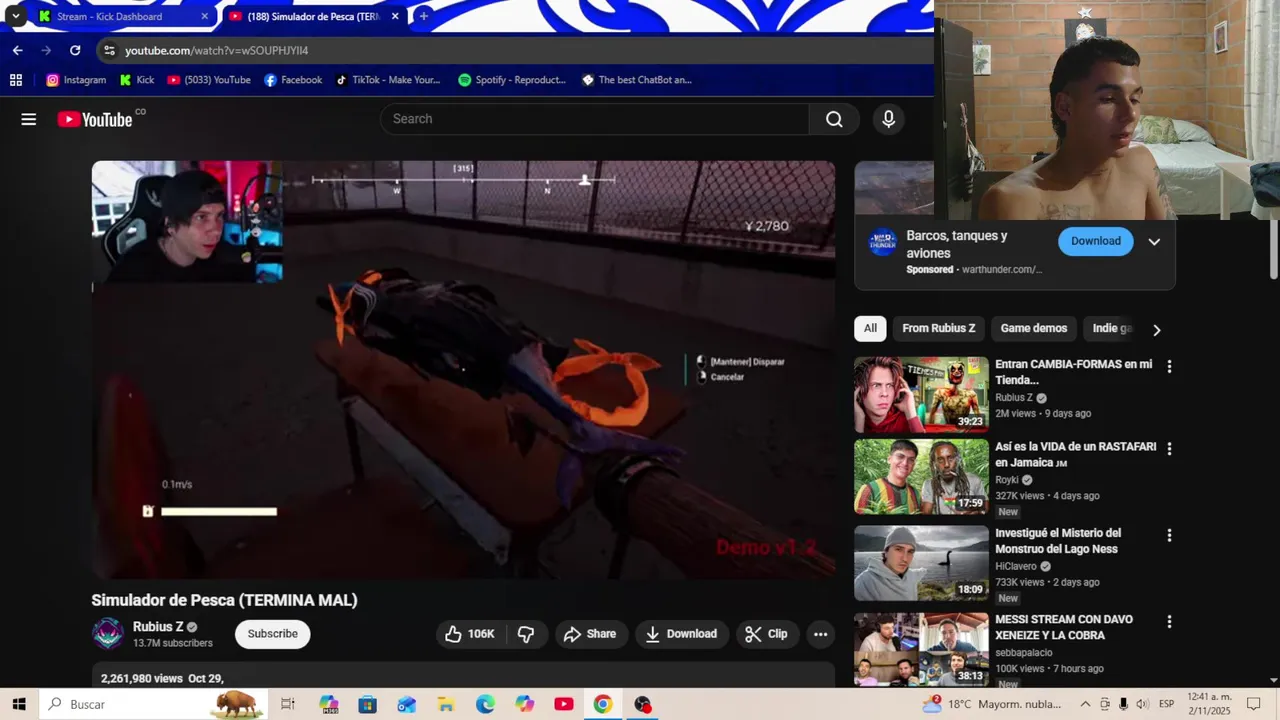Open the tab search dropdown in Chrome
This screenshot has height=720, width=1280.
pyautogui.click(x=16, y=16)
